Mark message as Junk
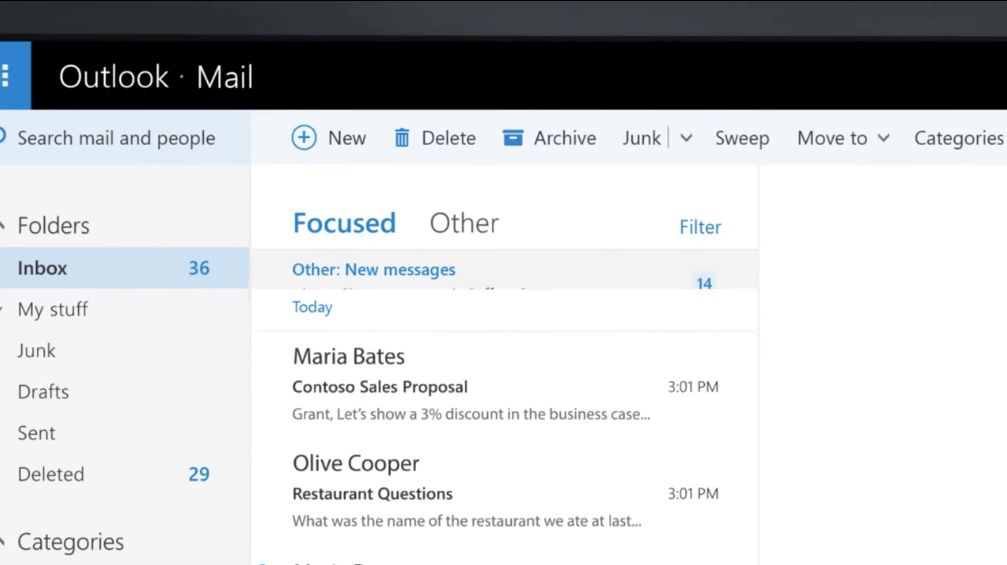This screenshot has width=1007, height=565. 641,138
